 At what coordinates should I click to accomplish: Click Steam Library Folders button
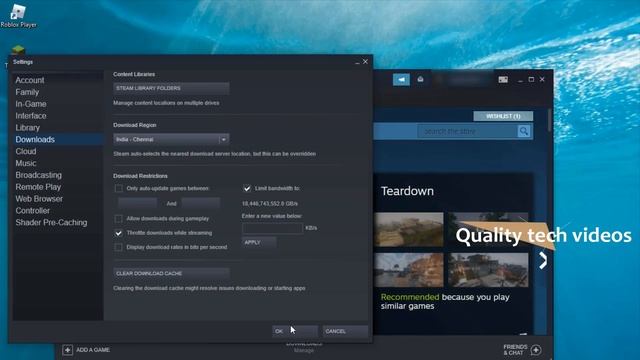click(171, 88)
